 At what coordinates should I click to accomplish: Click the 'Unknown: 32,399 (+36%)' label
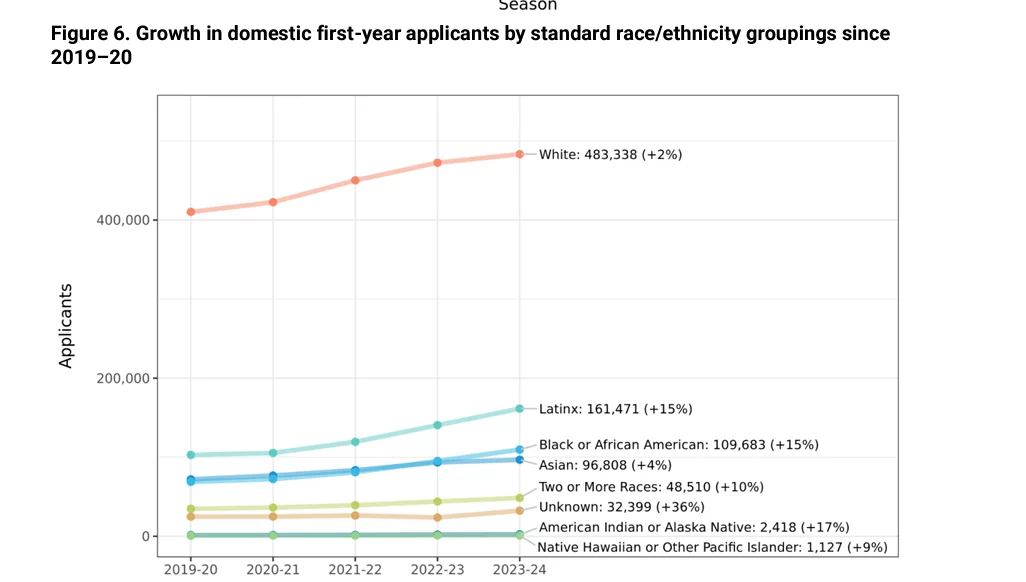click(x=621, y=507)
